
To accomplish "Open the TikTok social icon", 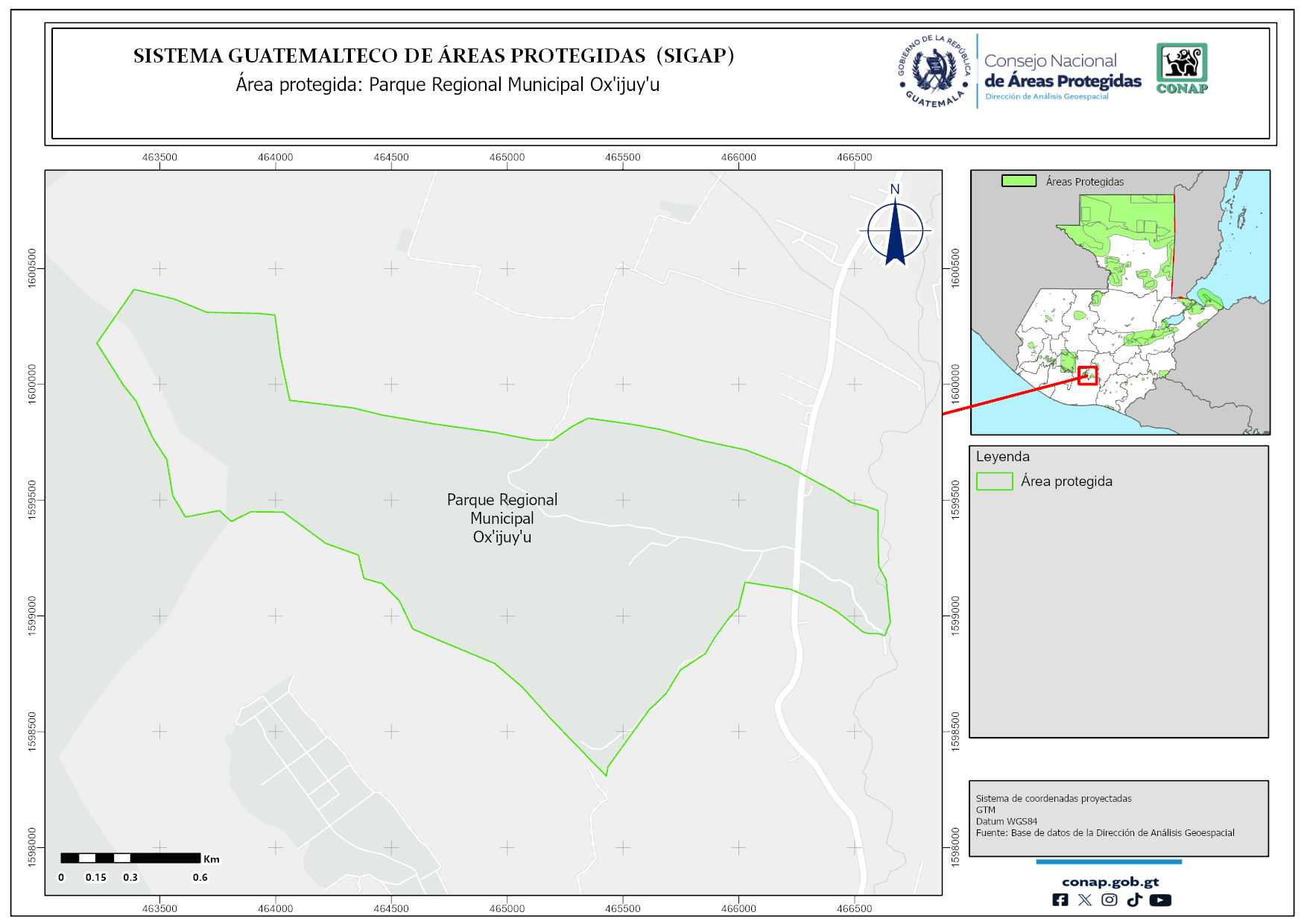I will pos(1134,900).
